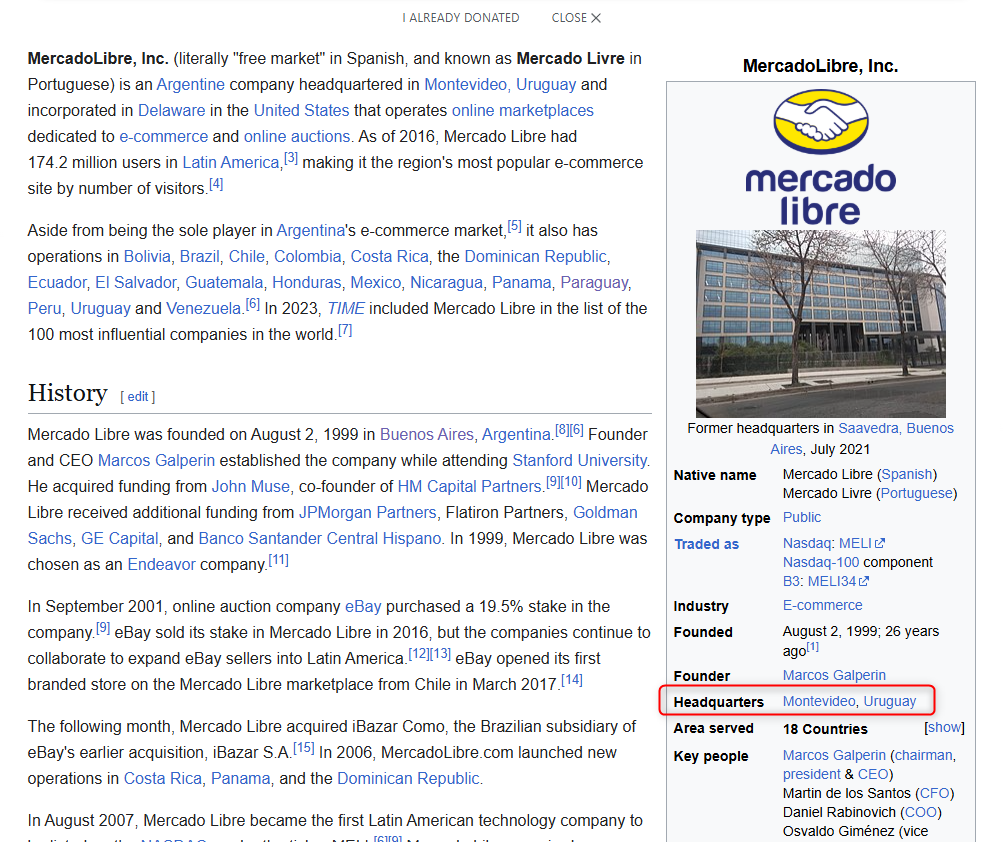Click citation reference [14]
The width and height of the screenshot is (1003, 842).
point(572,680)
